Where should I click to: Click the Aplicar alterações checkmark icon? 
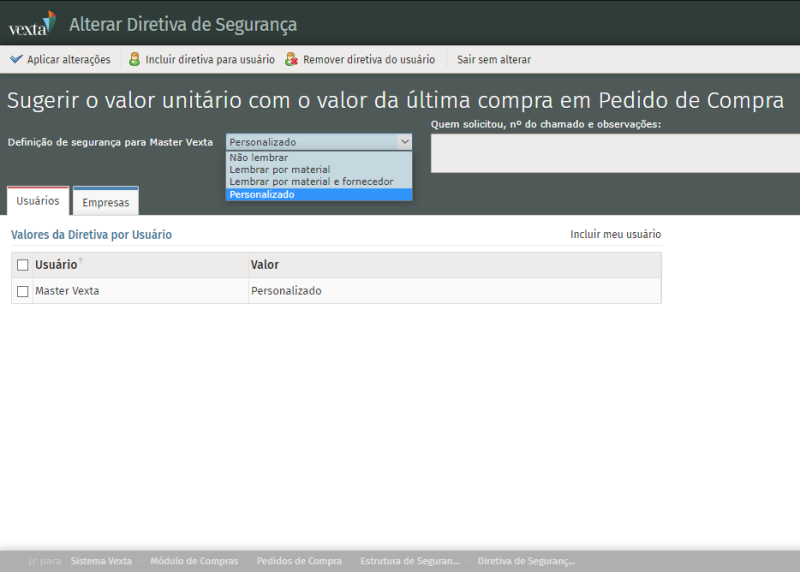click(16, 60)
